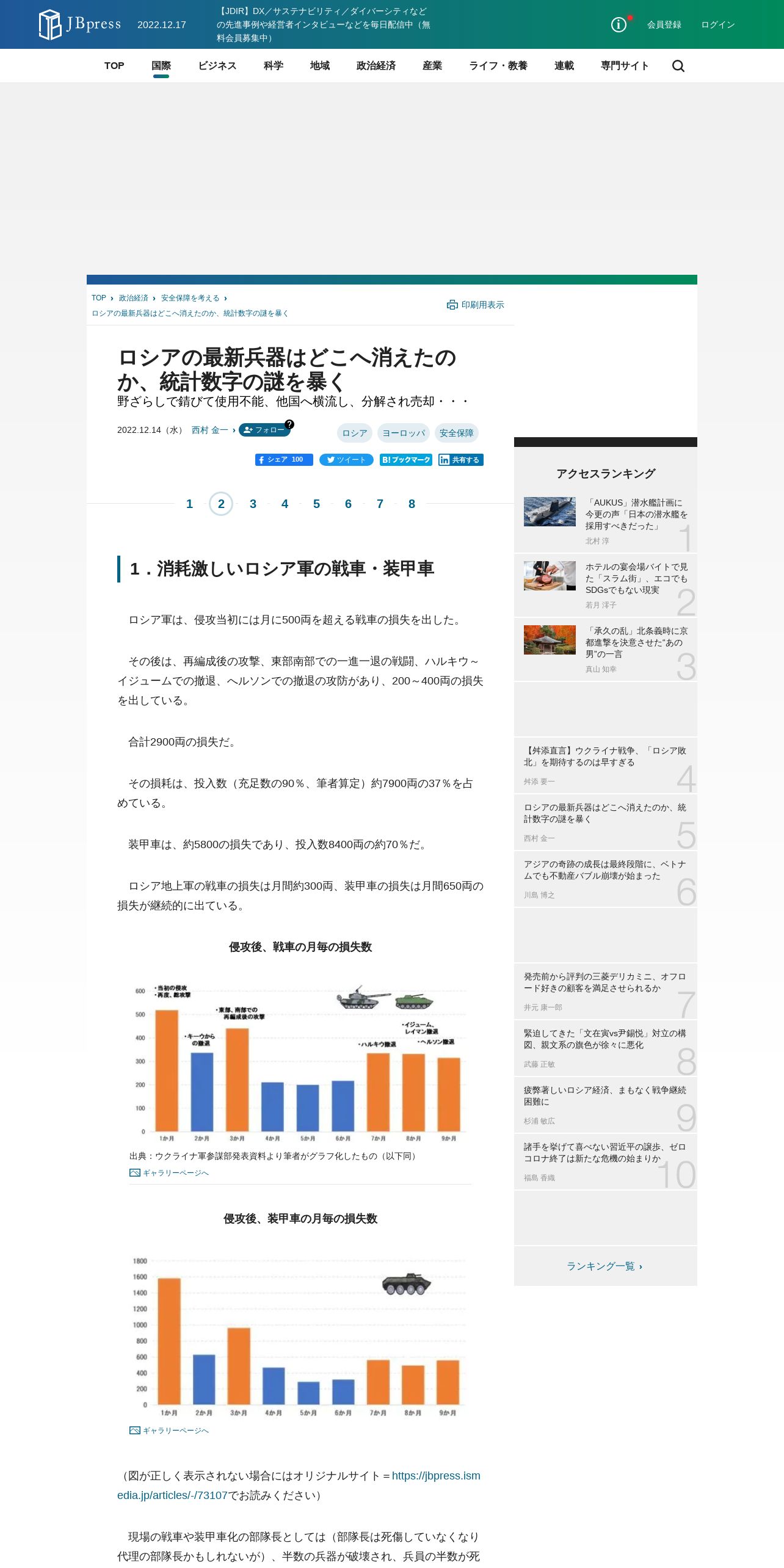Share the article on Facebook

[284, 460]
